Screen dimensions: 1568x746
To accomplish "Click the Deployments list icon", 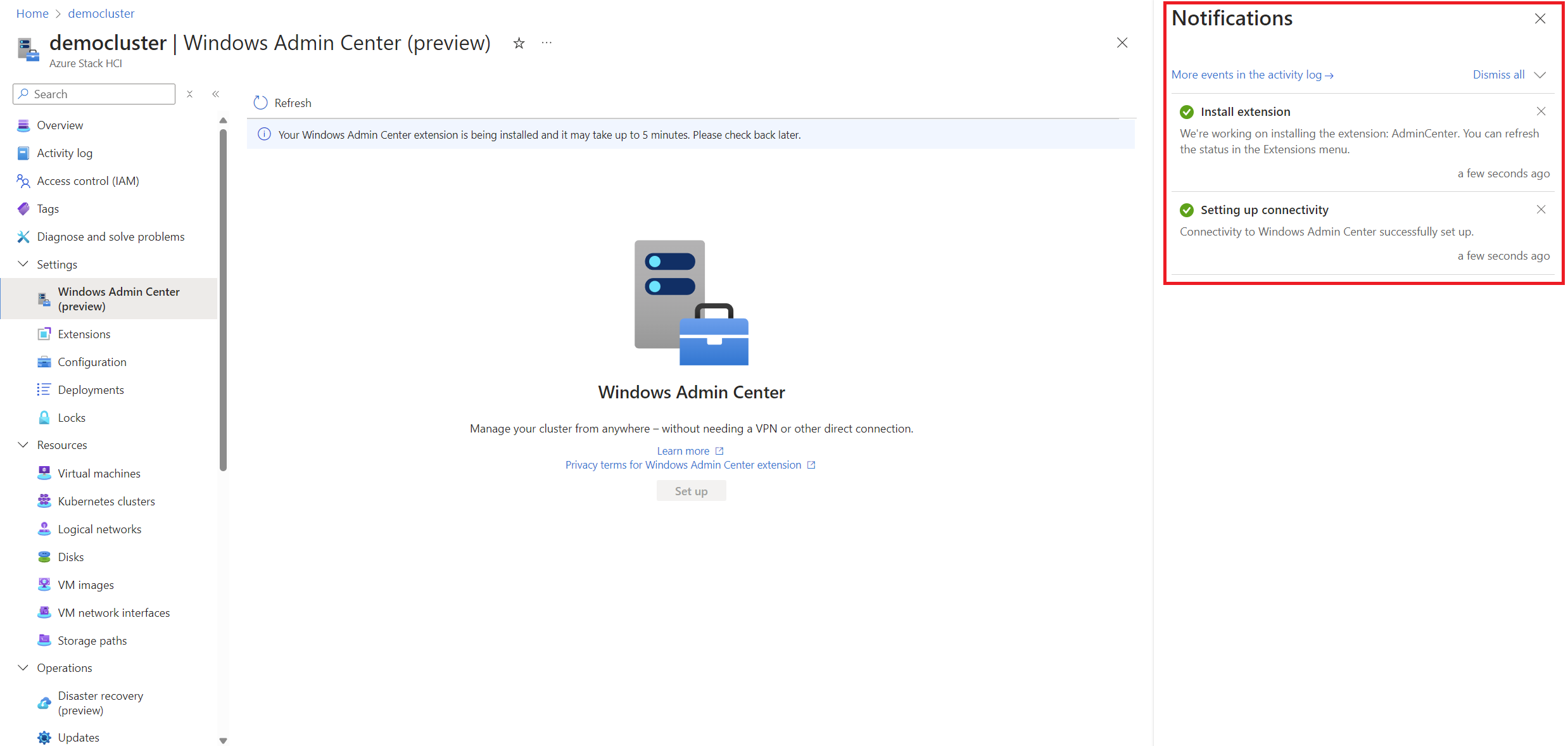I will pos(44,389).
